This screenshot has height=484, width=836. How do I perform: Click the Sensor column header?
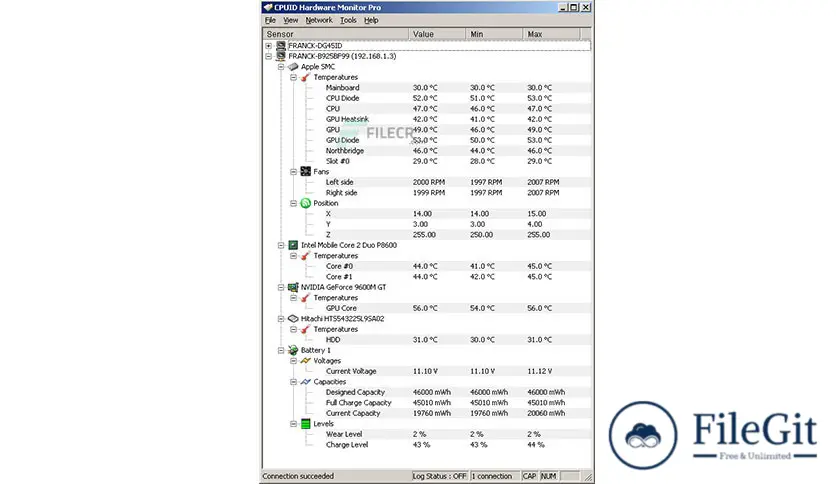pyautogui.click(x=336, y=34)
